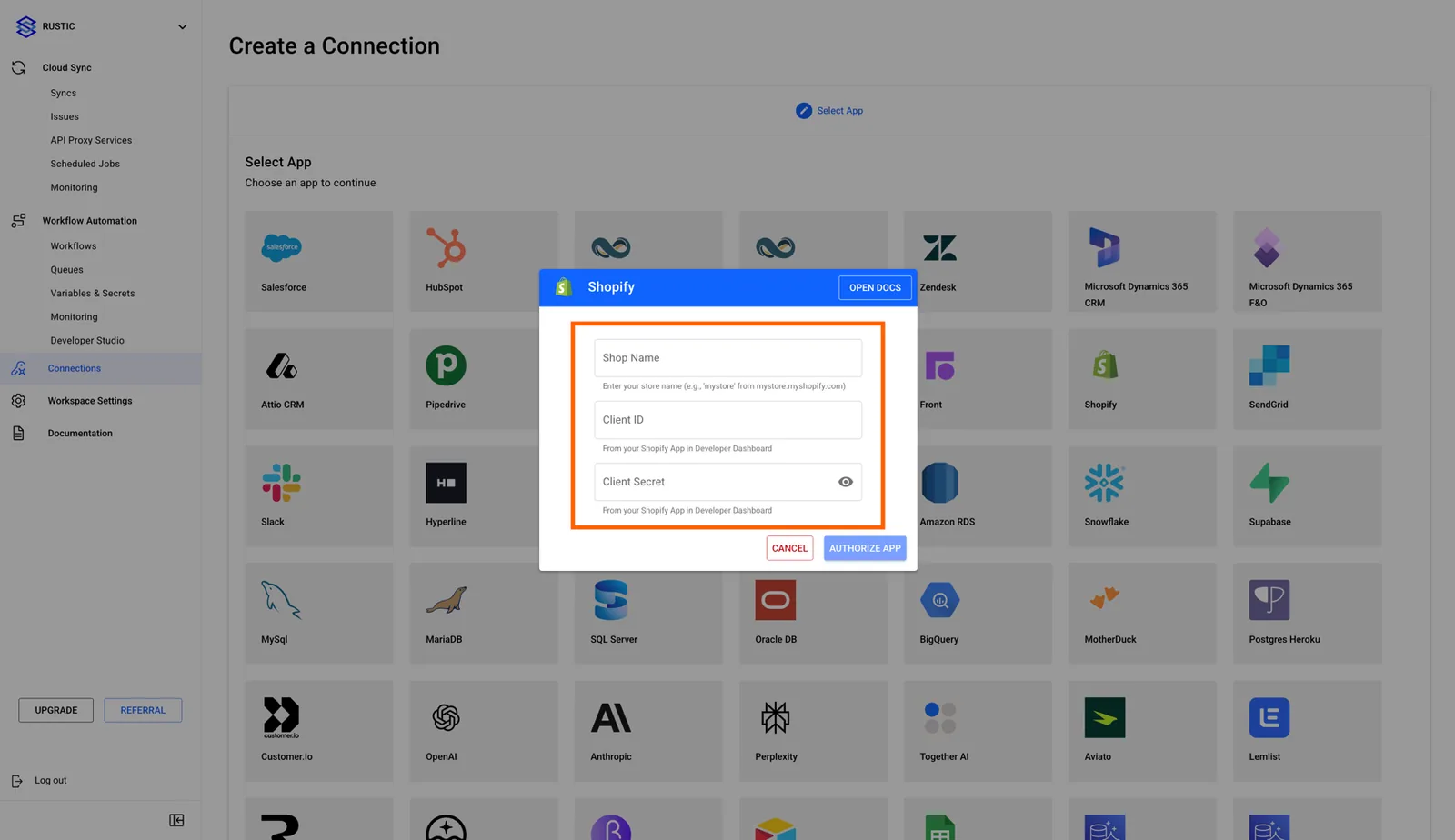Viewport: 1455px width, 840px height.
Task: Open Workflow Automation section
Action: point(89,220)
